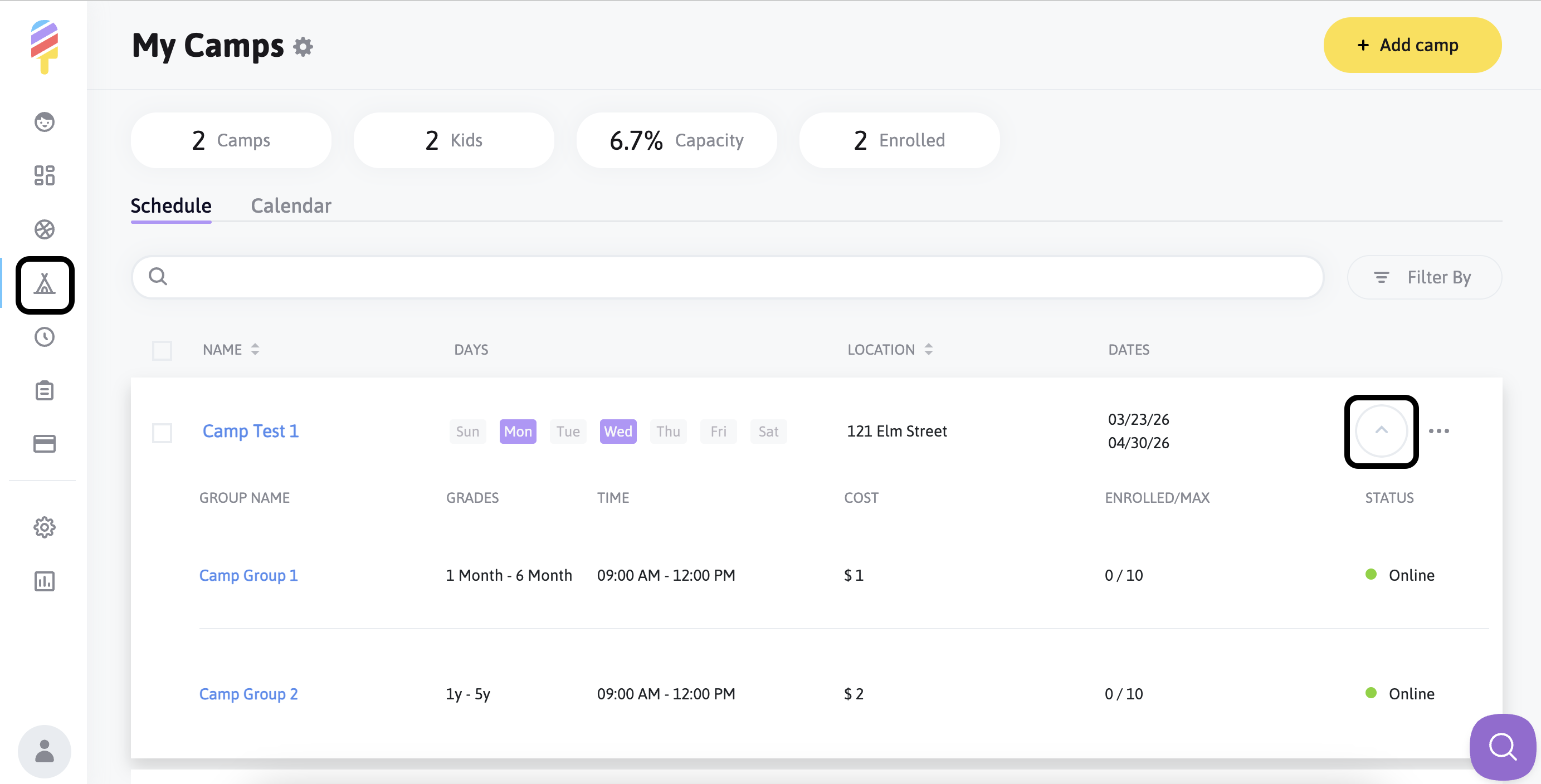Tick the select-all checkbox in table header

pyautogui.click(x=162, y=350)
